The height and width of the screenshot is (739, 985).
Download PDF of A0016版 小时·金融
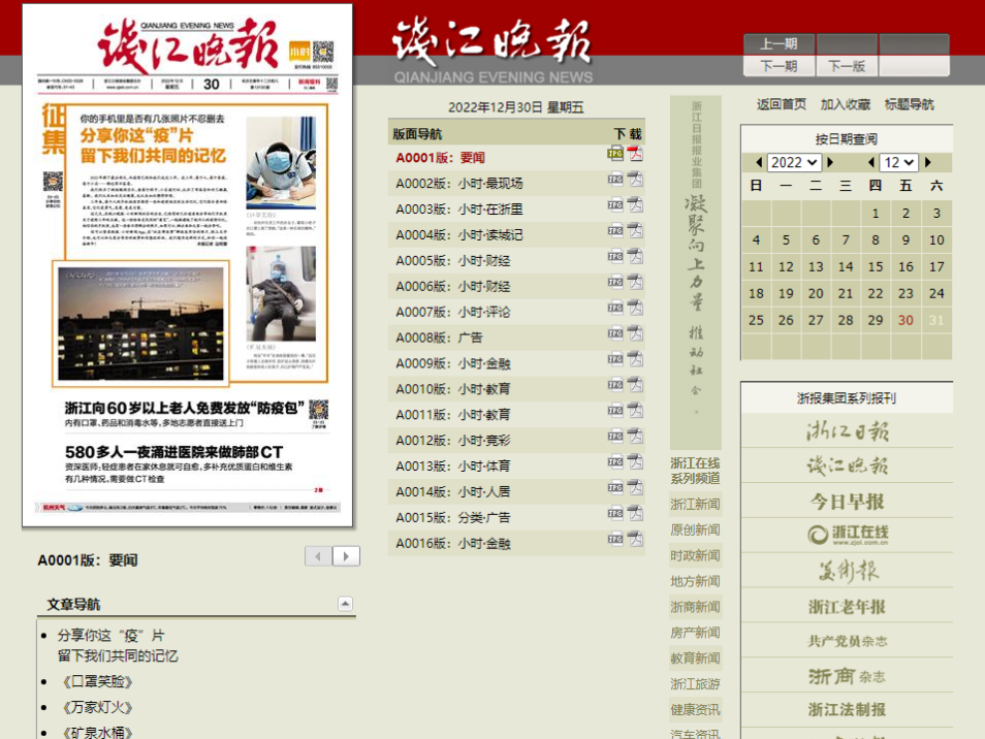coord(635,539)
